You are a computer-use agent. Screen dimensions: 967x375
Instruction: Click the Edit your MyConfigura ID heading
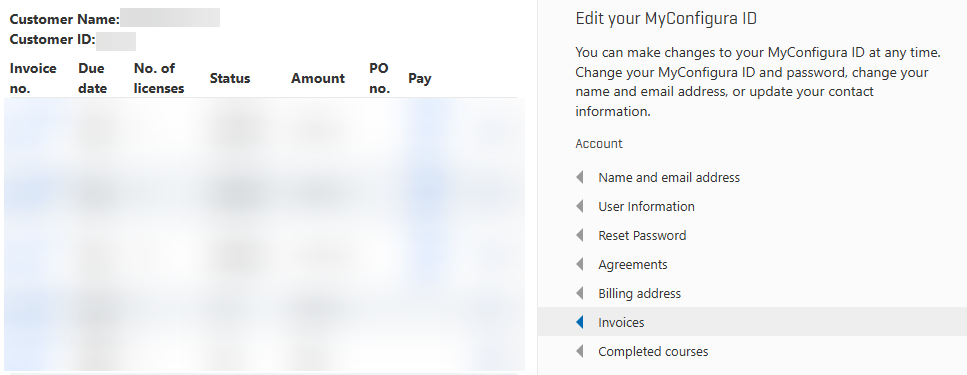[x=666, y=19]
